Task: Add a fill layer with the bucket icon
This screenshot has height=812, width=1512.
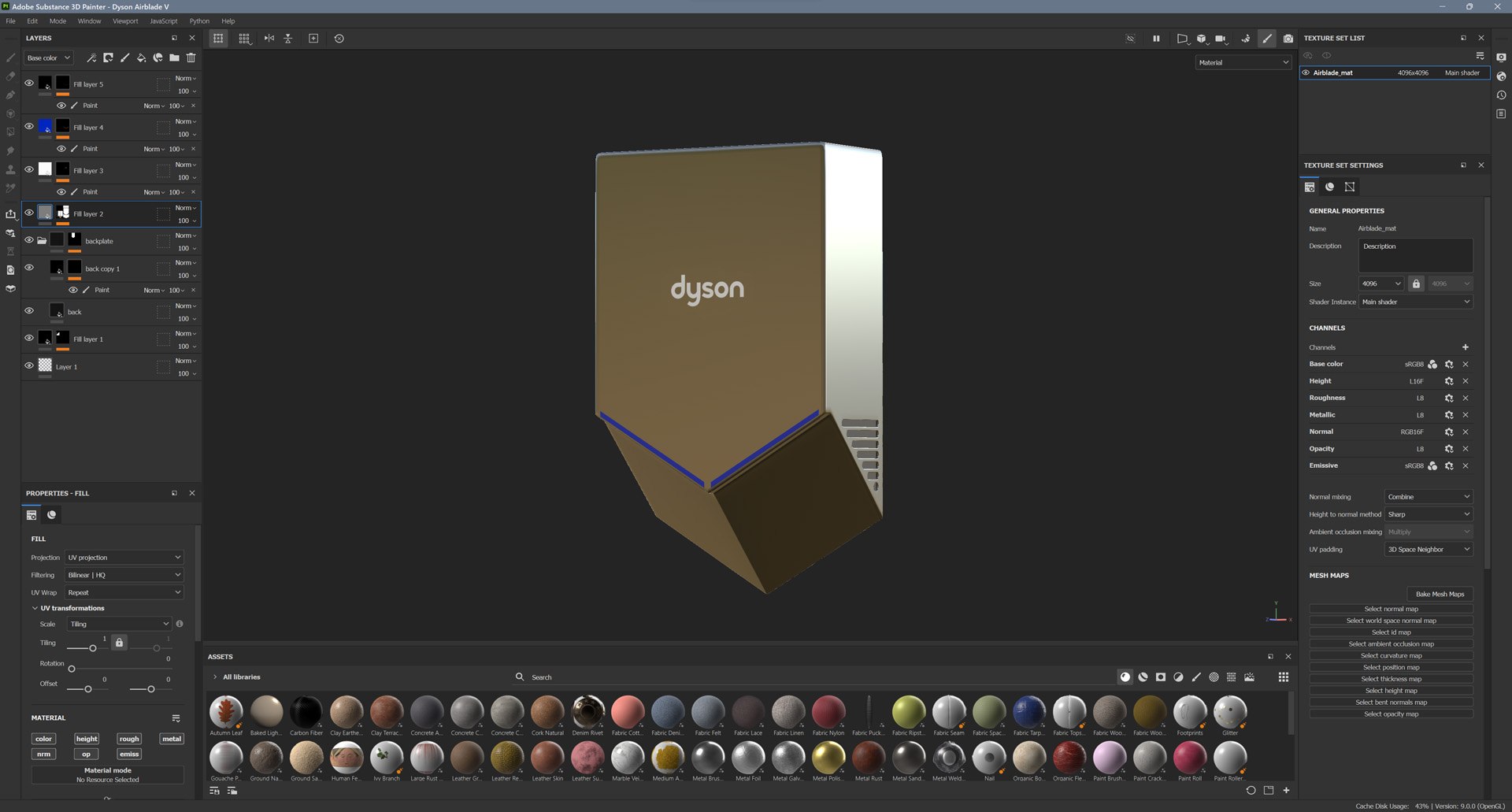Action: pos(141,57)
